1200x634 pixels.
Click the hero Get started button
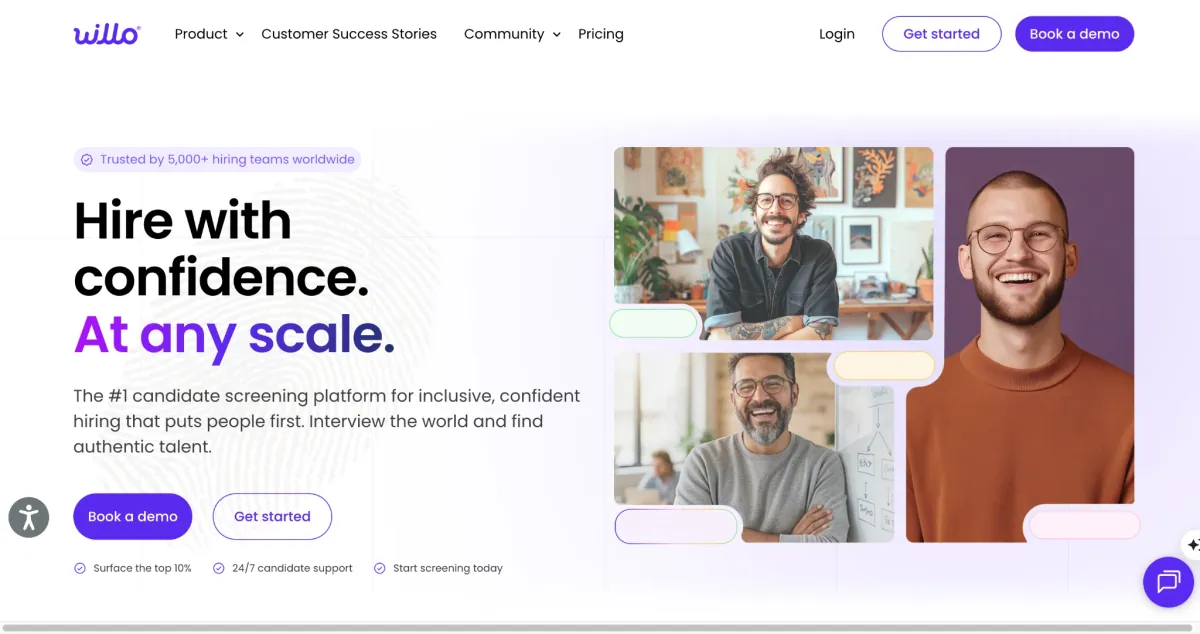[x=272, y=516]
